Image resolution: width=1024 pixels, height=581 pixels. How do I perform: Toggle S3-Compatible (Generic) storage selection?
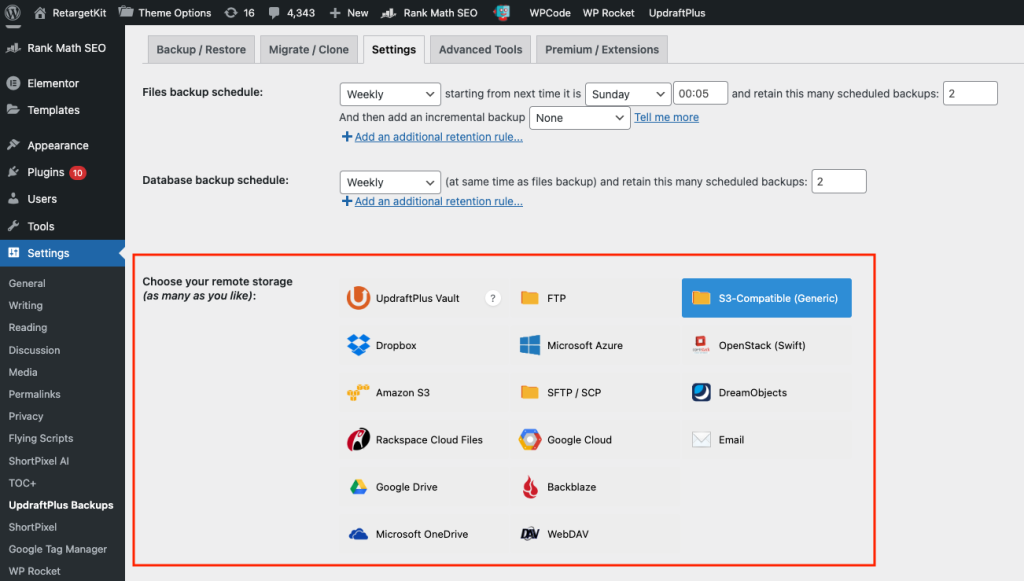click(x=767, y=298)
